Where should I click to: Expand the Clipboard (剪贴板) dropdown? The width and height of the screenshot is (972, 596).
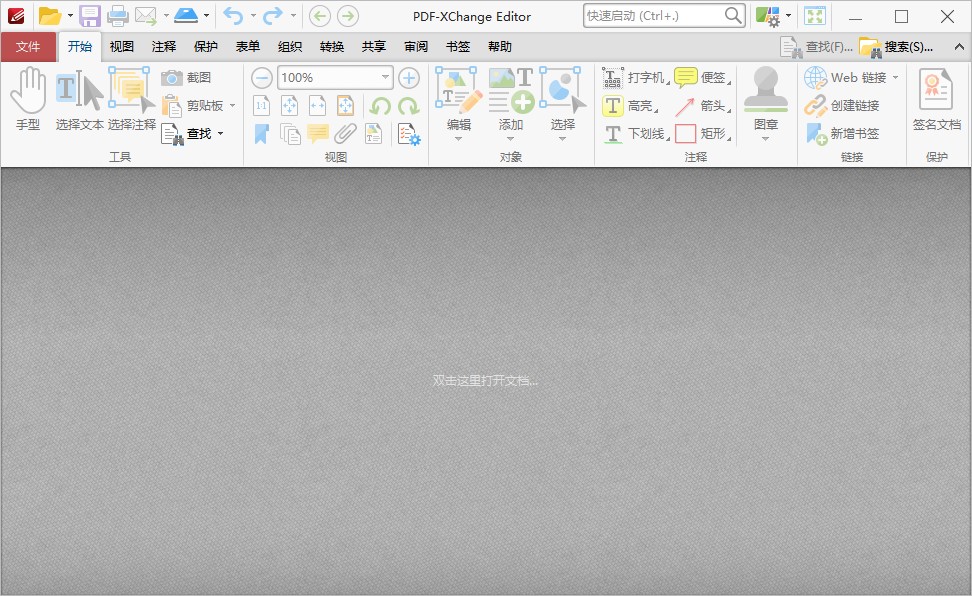232,106
